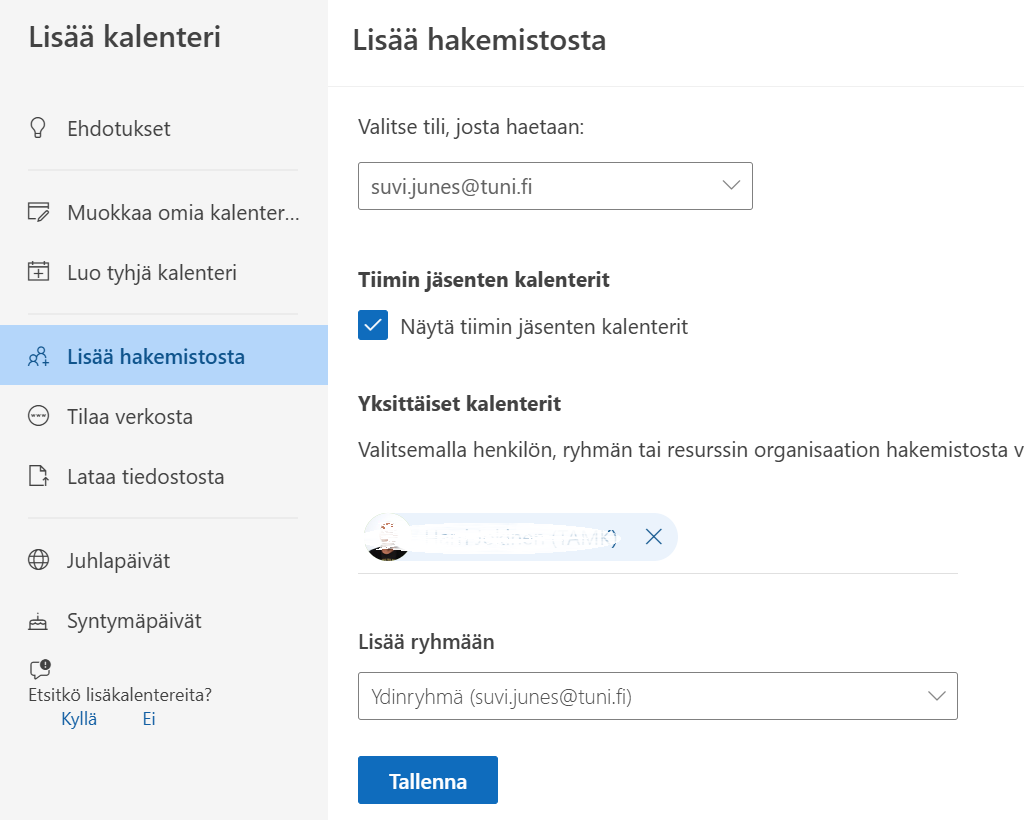Click the edit-calendar icon beside Muokkaa omia kalenter...
Image resolution: width=1024 pixels, height=820 pixels.
pos(39,212)
